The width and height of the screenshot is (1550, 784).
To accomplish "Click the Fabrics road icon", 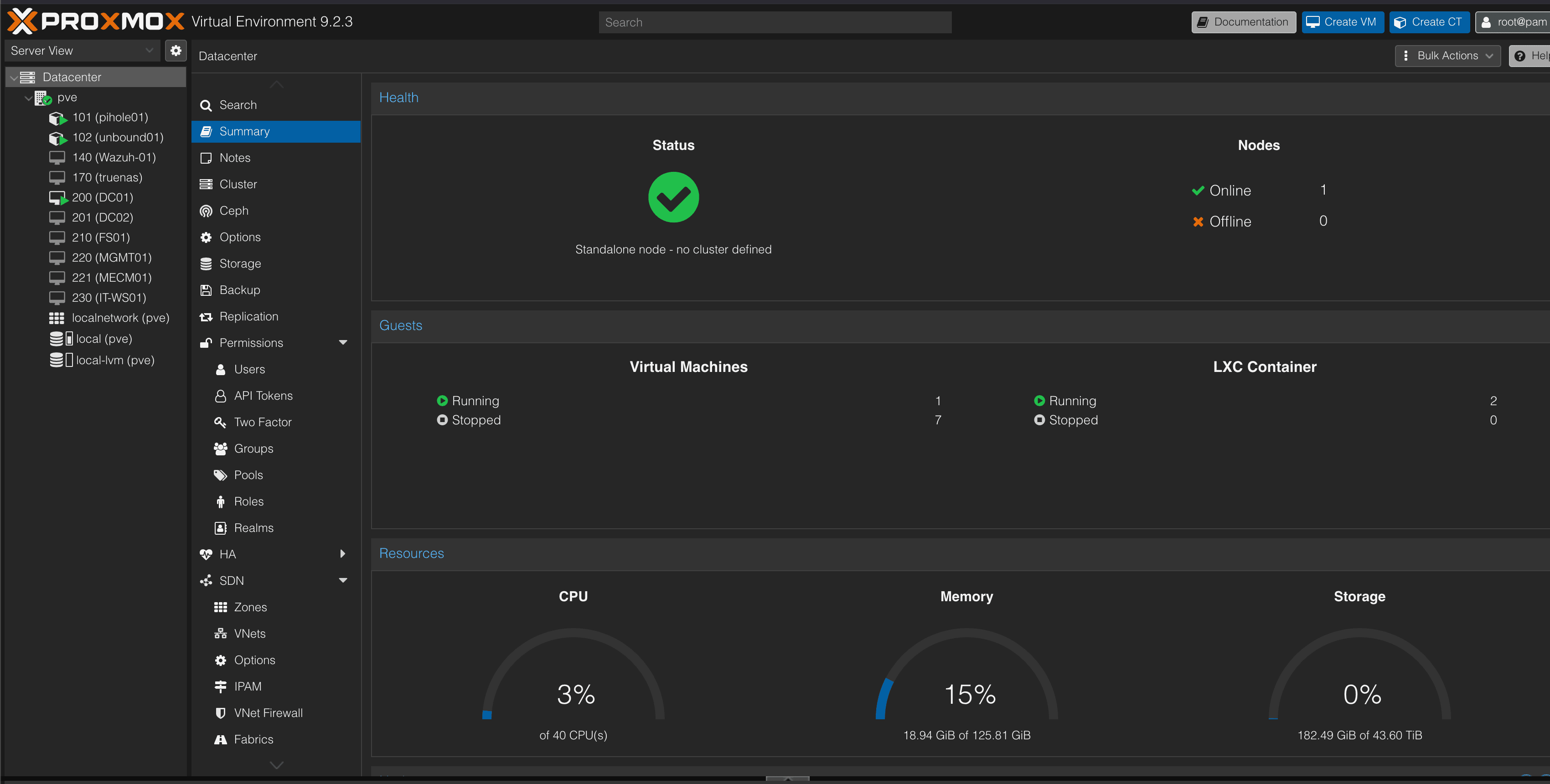I will (x=220, y=739).
